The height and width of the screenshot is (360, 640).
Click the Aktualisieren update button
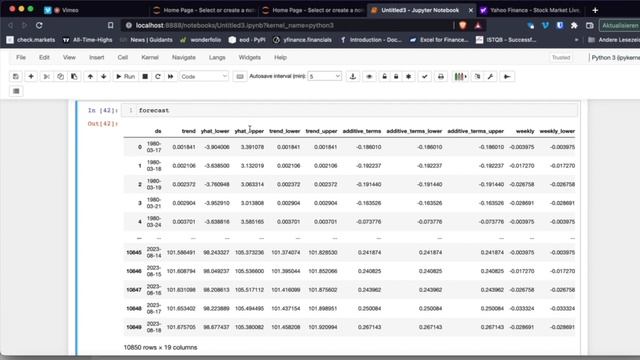pyautogui.click(x=620, y=25)
